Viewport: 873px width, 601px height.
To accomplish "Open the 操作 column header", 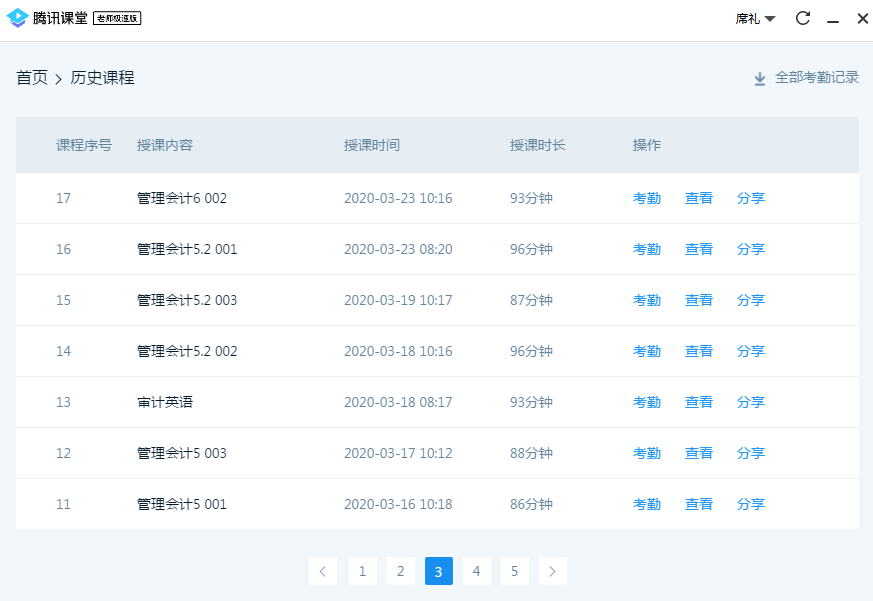I will point(647,144).
